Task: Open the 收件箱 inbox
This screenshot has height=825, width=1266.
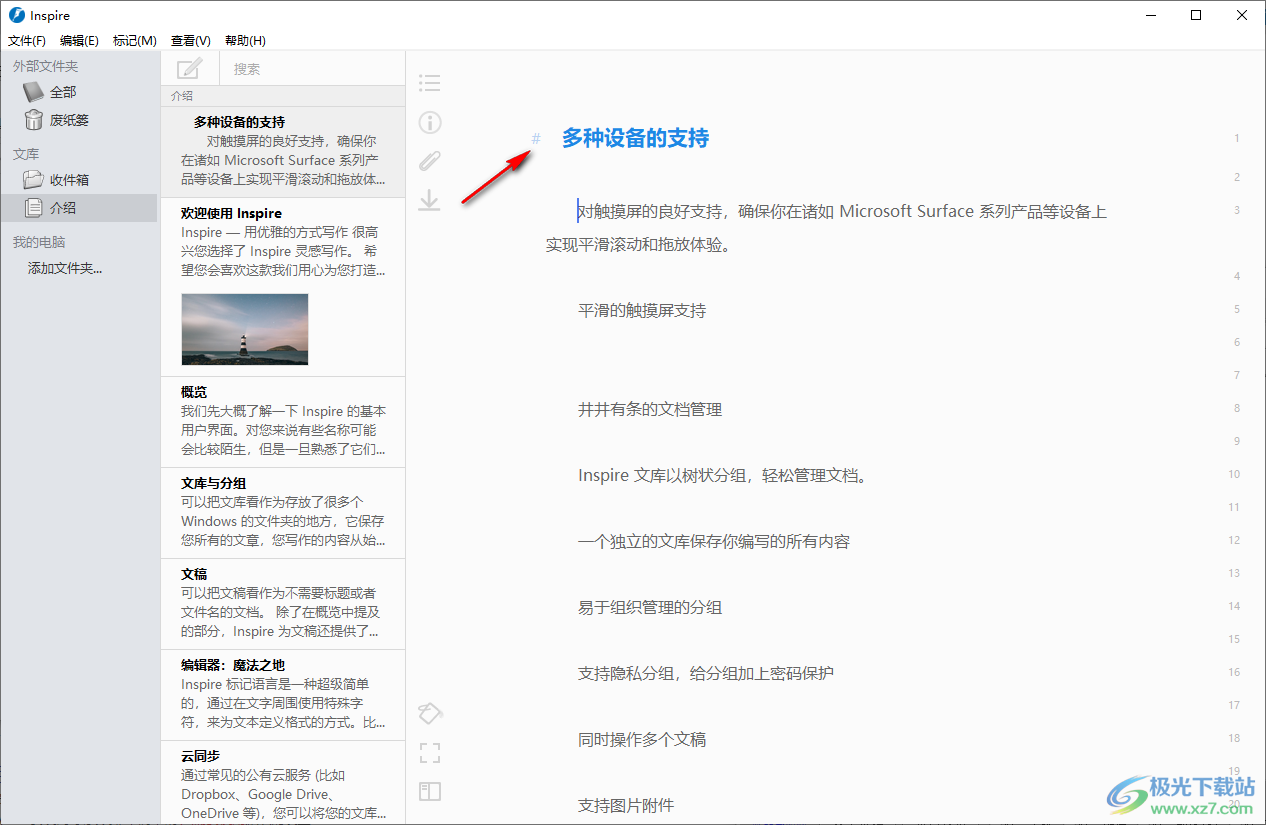Action: pyautogui.click(x=68, y=180)
